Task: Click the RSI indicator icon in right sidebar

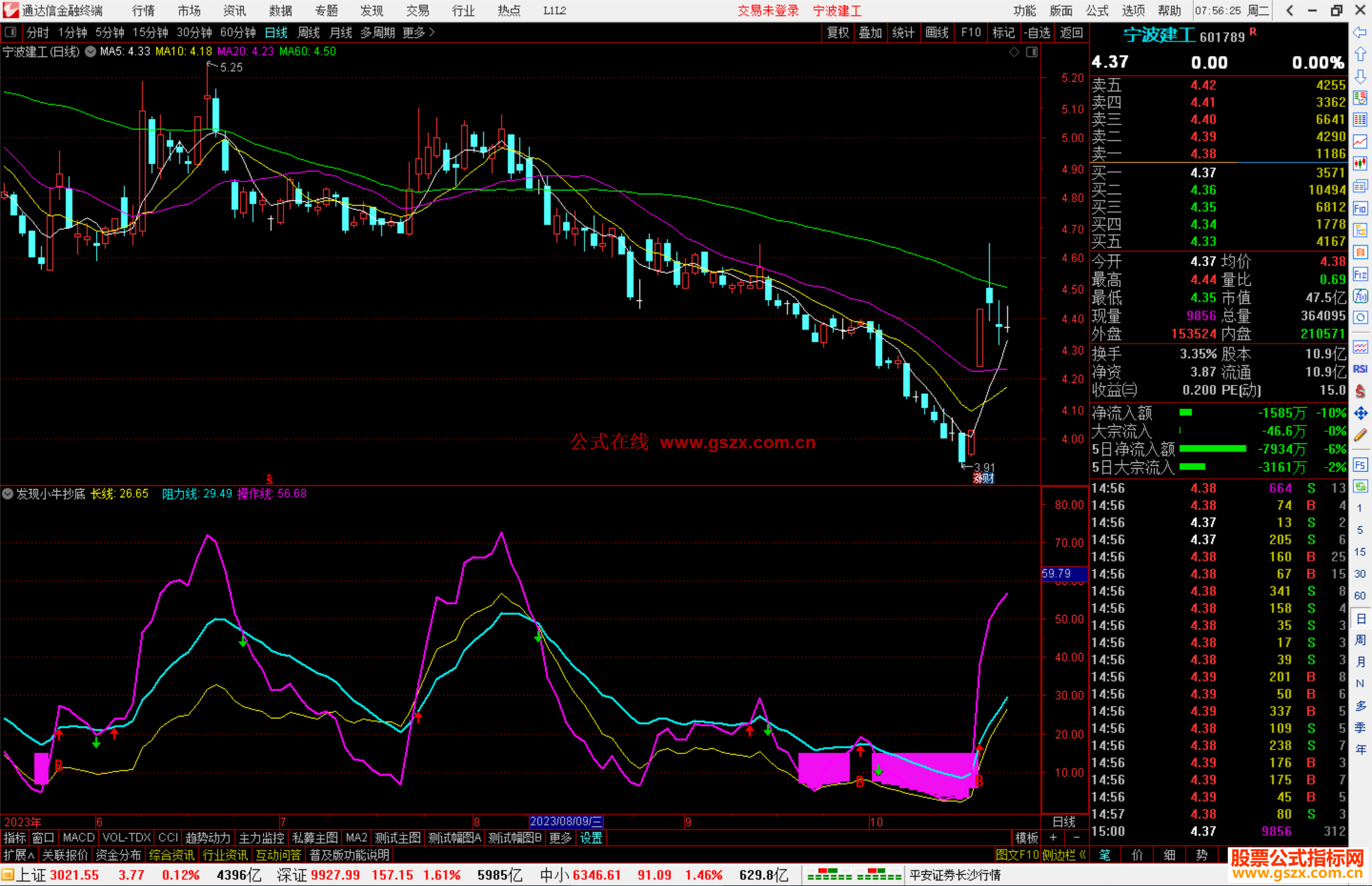Action: click(x=1360, y=369)
